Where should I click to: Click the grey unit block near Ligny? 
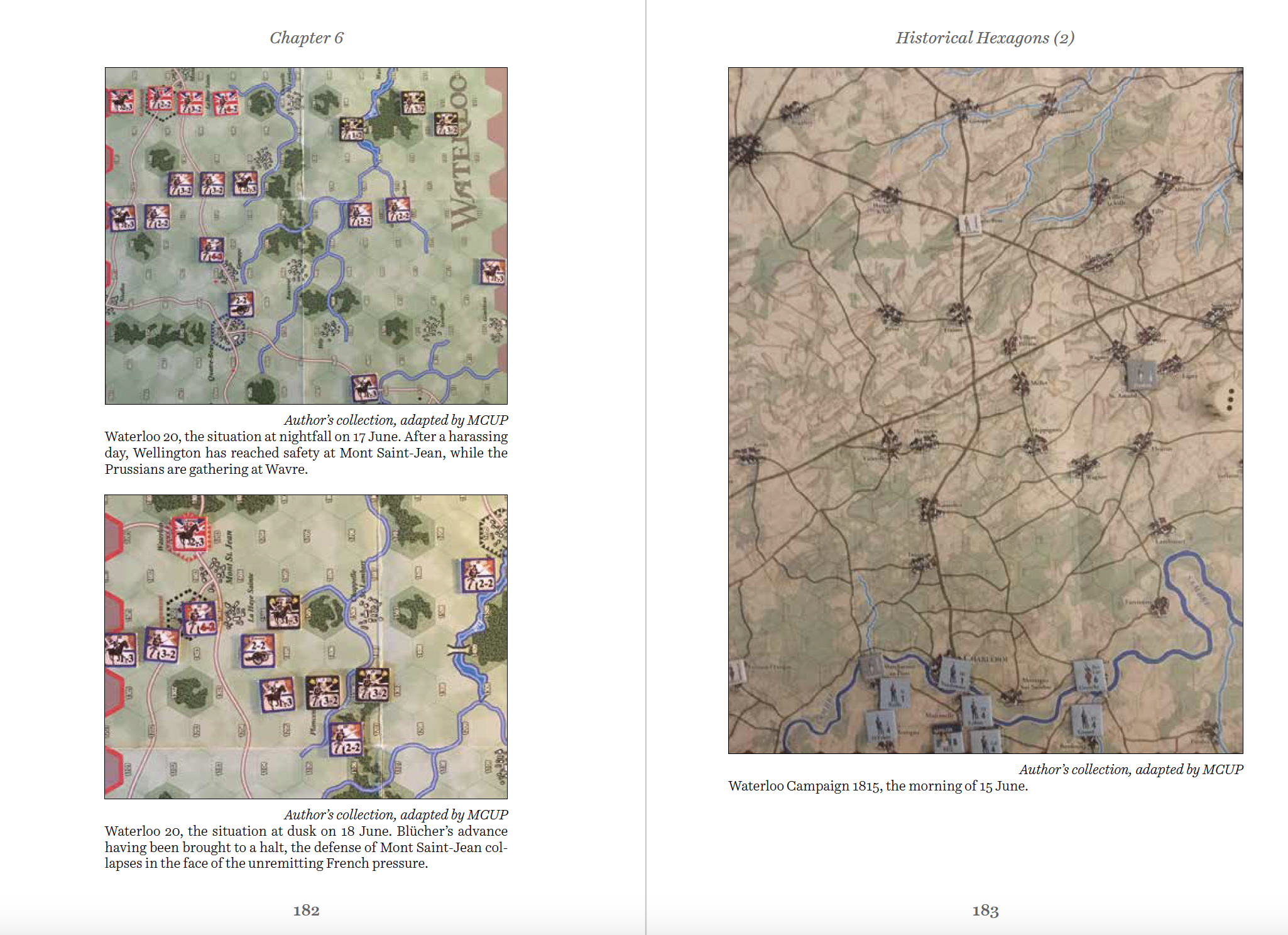[x=1140, y=374]
